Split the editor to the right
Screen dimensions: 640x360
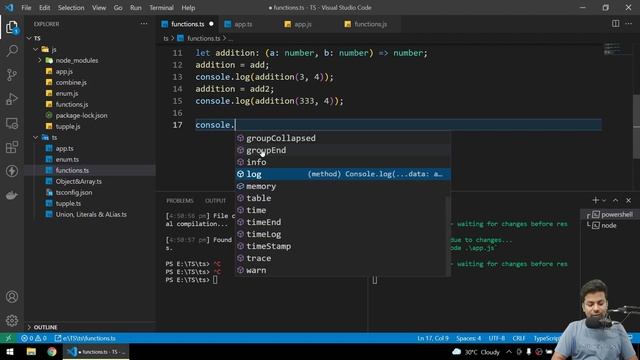tap(616, 24)
